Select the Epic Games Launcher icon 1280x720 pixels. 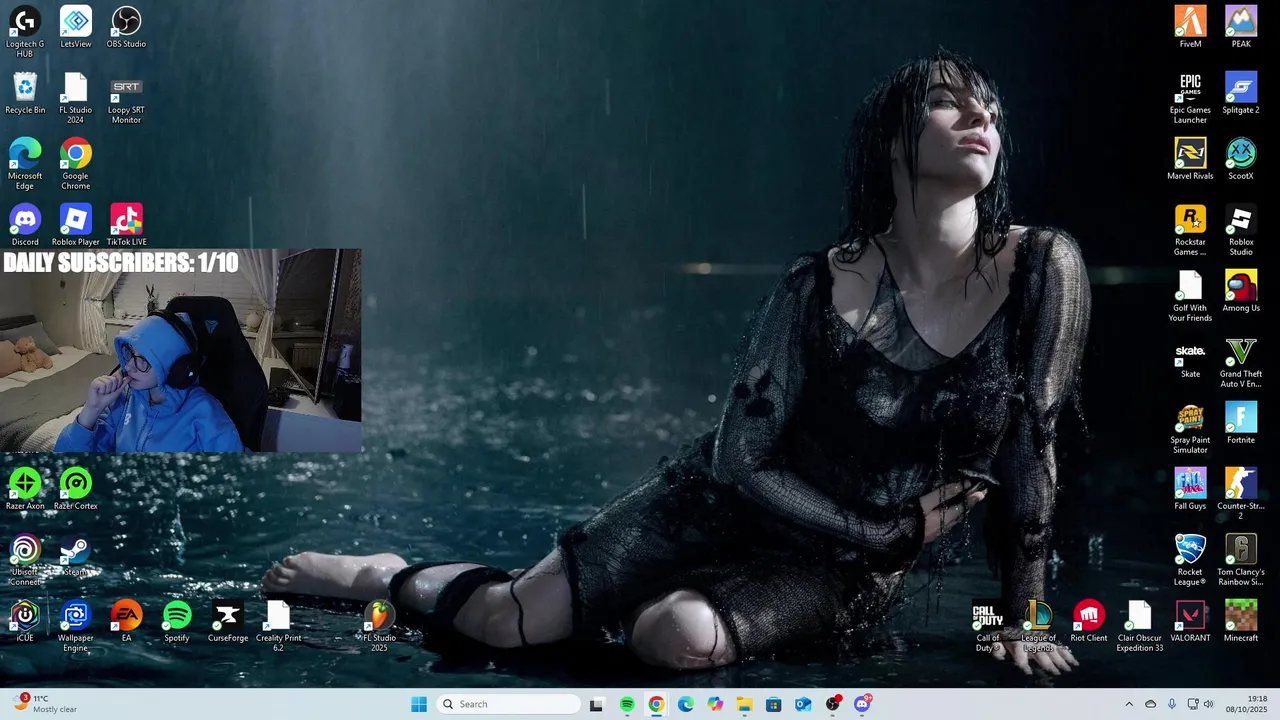(x=1190, y=97)
